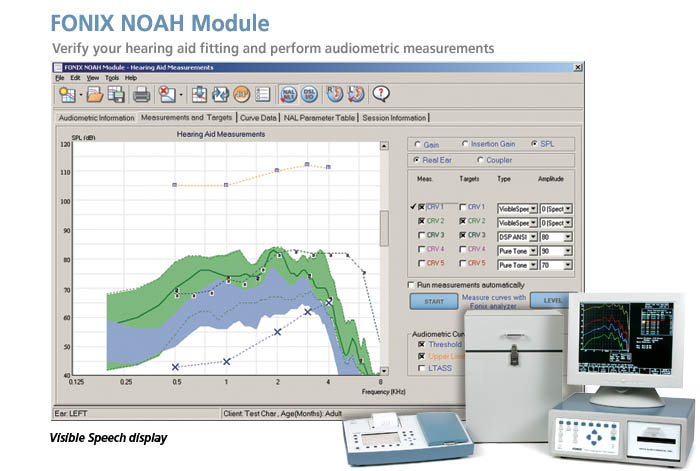Open the Edit menu
Image resolution: width=700 pixels, height=471 pixels.
[75, 78]
